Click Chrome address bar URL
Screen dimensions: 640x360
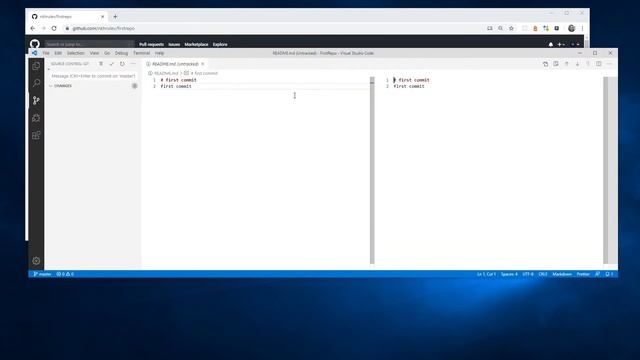[x=104, y=28]
